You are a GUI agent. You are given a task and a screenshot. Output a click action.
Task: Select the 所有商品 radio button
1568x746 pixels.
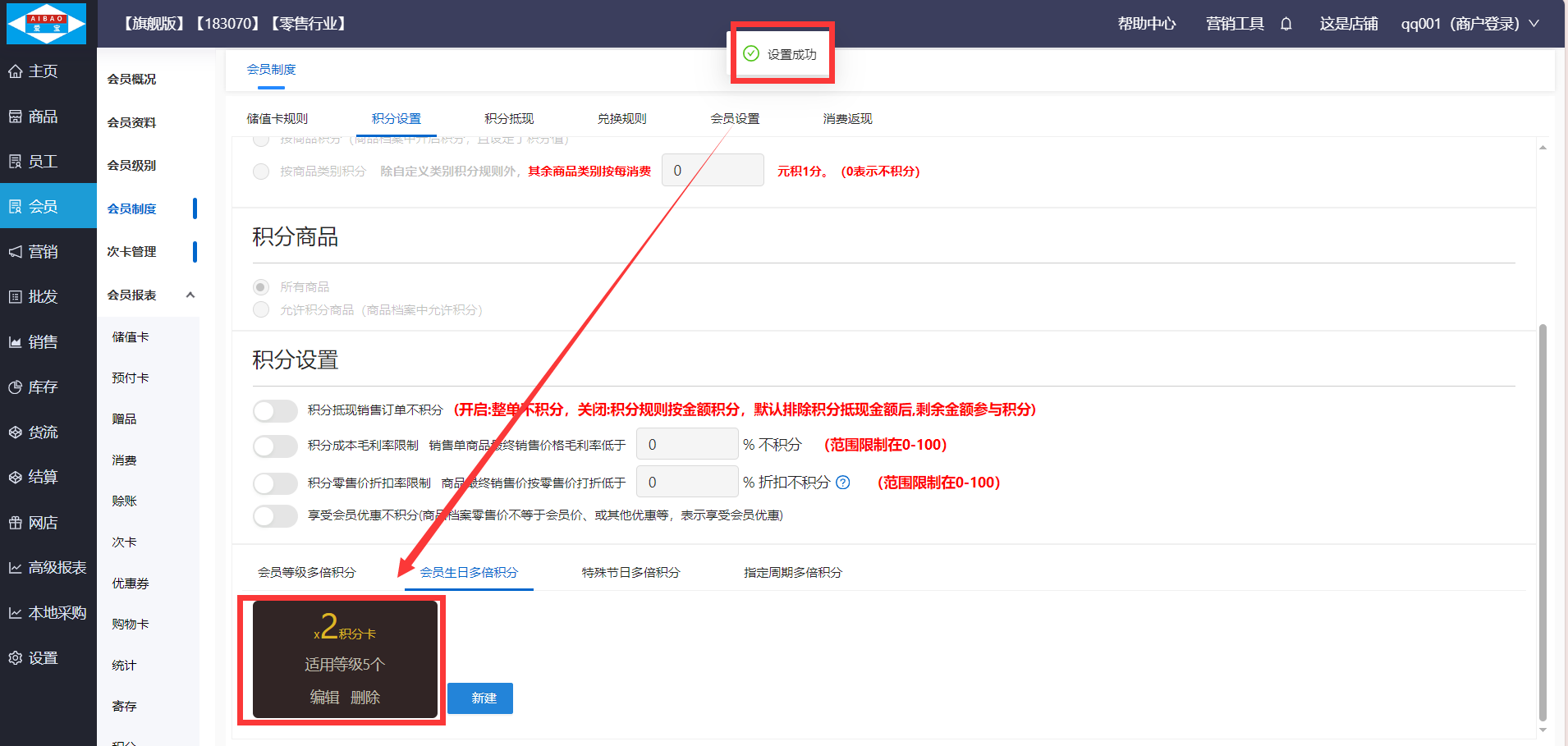point(261,286)
